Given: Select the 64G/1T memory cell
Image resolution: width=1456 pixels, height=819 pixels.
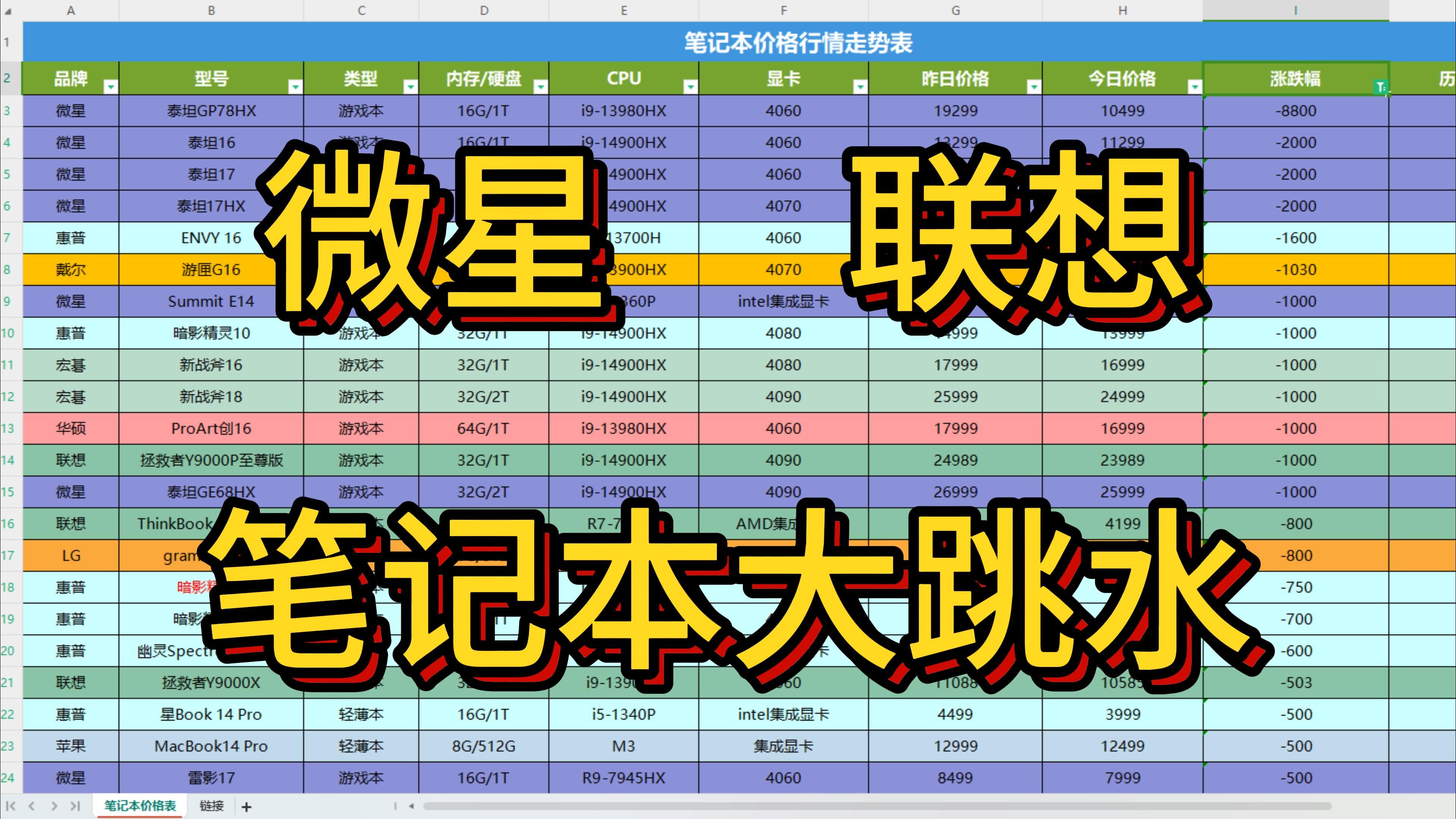Looking at the screenshot, I should (x=483, y=428).
